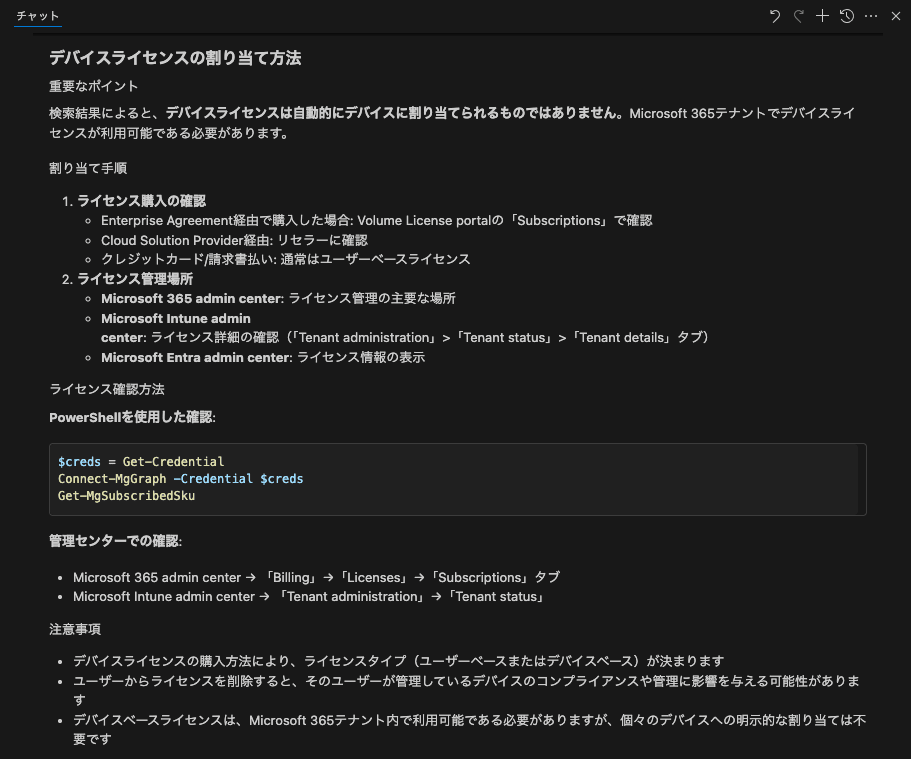Click list item ライセンス管理場所

(135, 279)
